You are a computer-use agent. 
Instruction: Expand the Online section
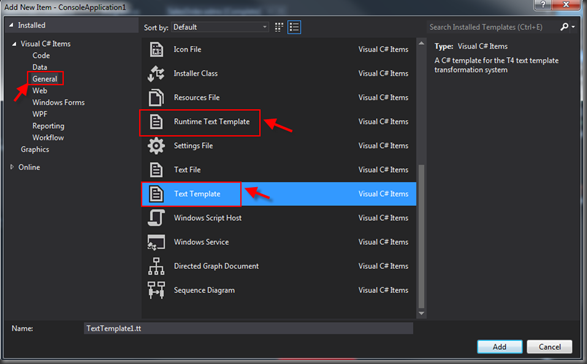pyautogui.click(x=12, y=167)
